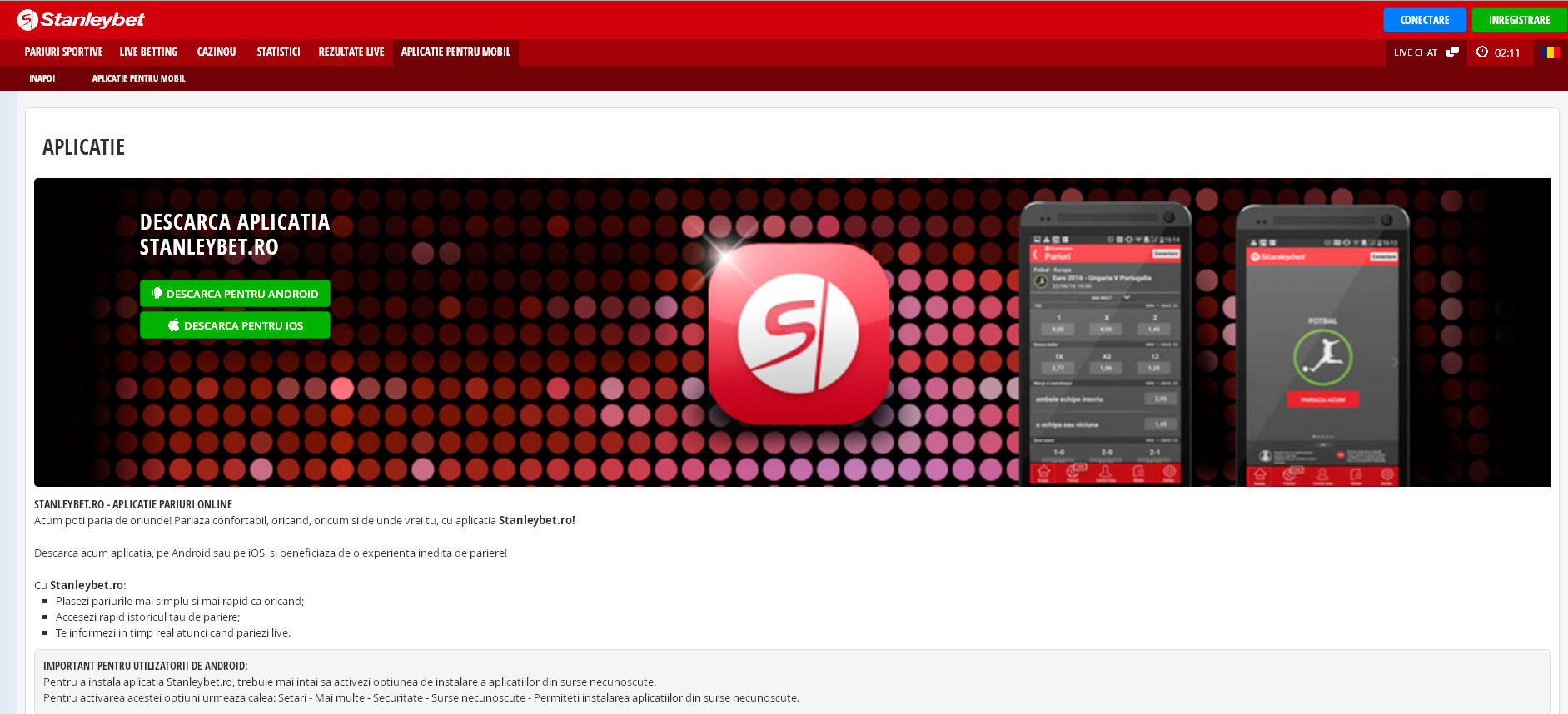Click the left phone screenshot in the banner

[1106, 344]
